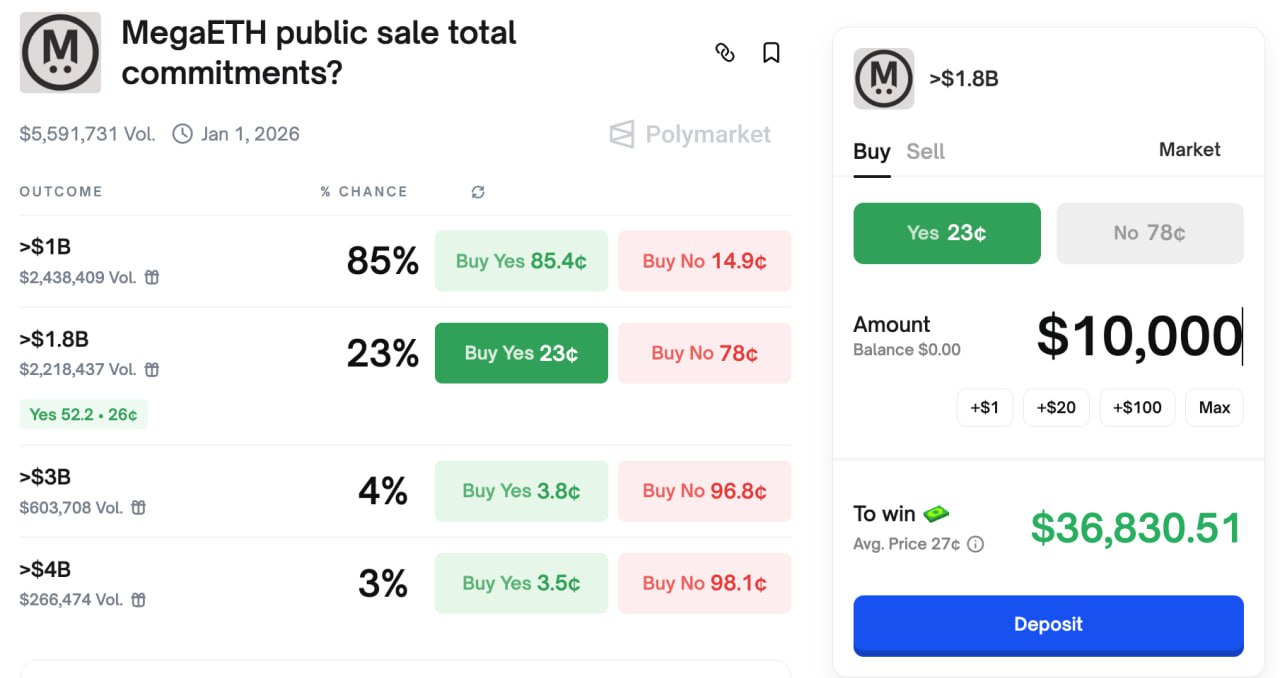
Task: Click gift icon on >$1.8B row
Action: coord(152,370)
